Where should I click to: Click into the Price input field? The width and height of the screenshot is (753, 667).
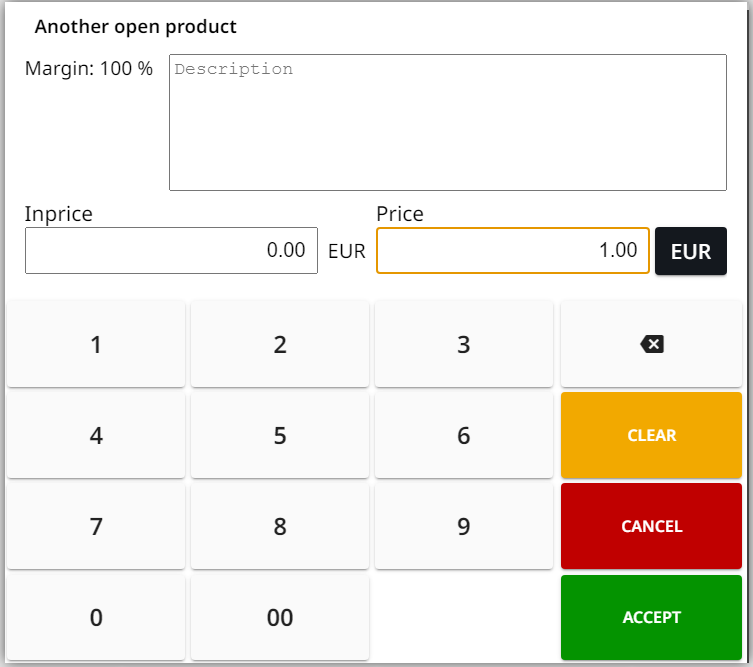coord(512,250)
